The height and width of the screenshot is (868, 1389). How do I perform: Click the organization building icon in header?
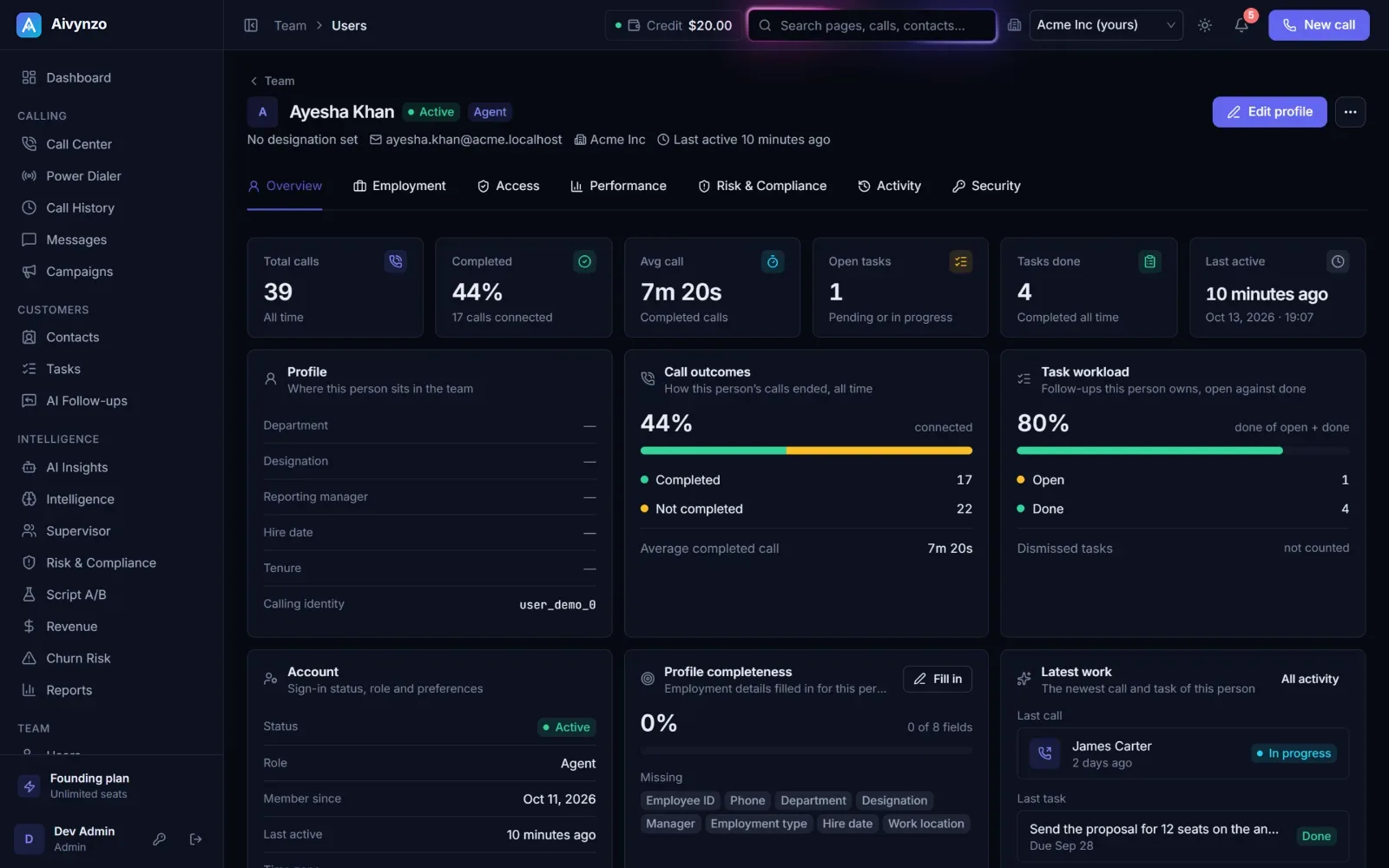[x=1014, y=25]
